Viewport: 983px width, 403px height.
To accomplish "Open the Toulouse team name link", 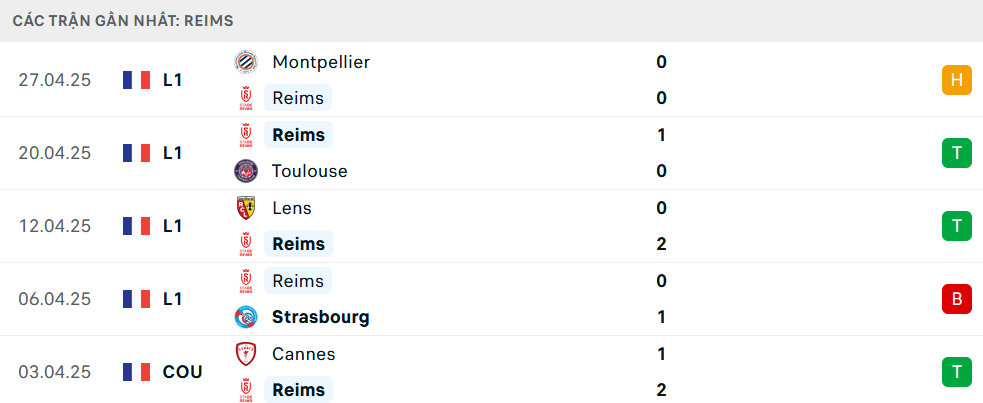I will (x=310, y=171).
